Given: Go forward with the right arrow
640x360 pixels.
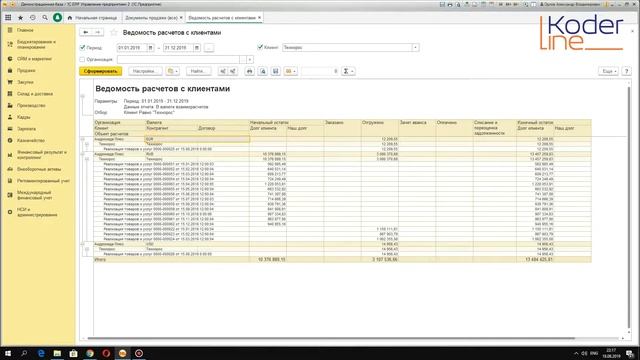Looking at the screenshot, I should pyautogui.click(x=98, y=32).
